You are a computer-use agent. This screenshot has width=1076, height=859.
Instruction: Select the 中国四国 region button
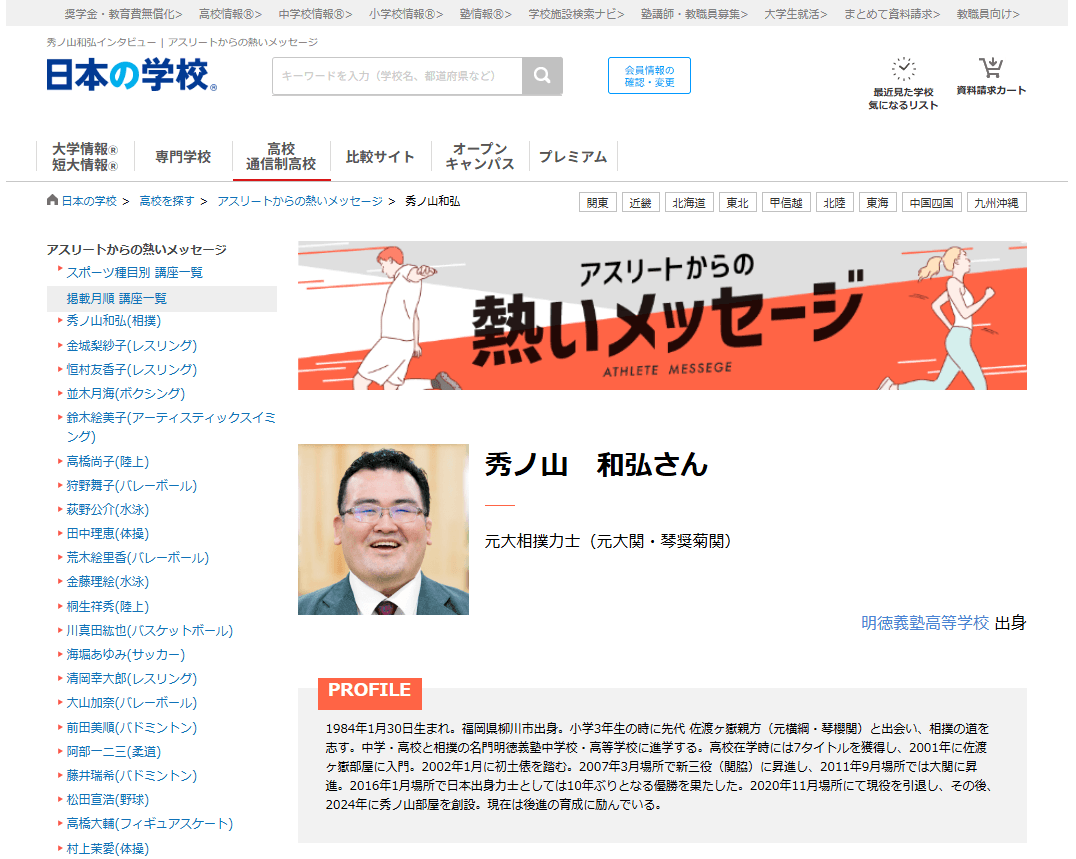[x=932, y=203]
